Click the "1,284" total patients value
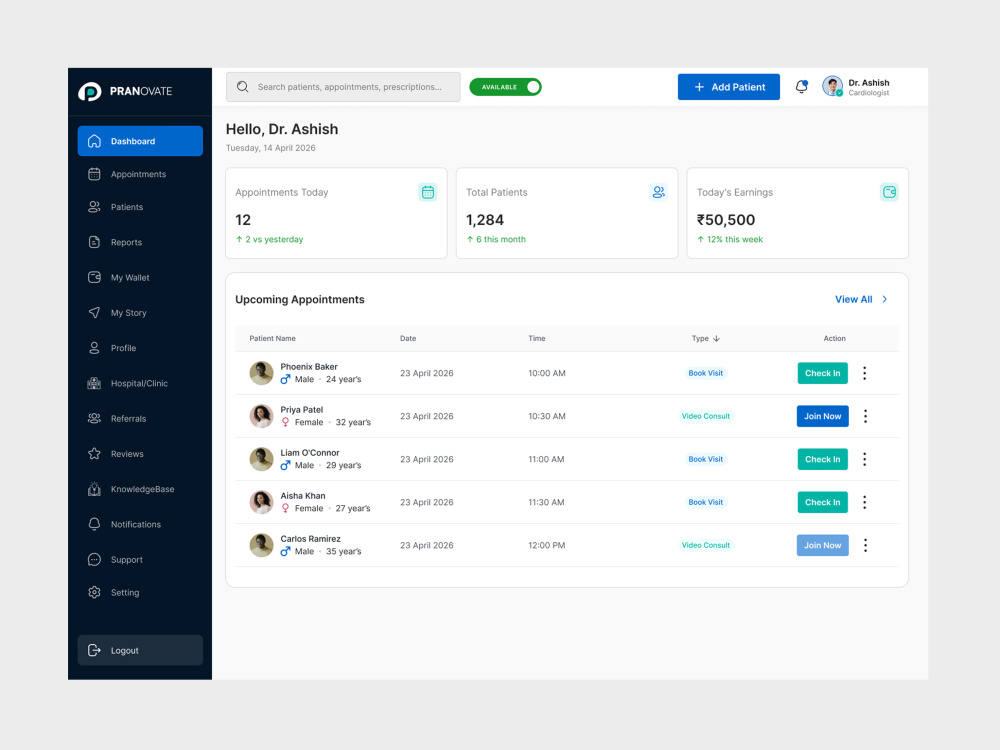Image resolution: width=1000 pixels, height=750 pixels. pos(485,220)
